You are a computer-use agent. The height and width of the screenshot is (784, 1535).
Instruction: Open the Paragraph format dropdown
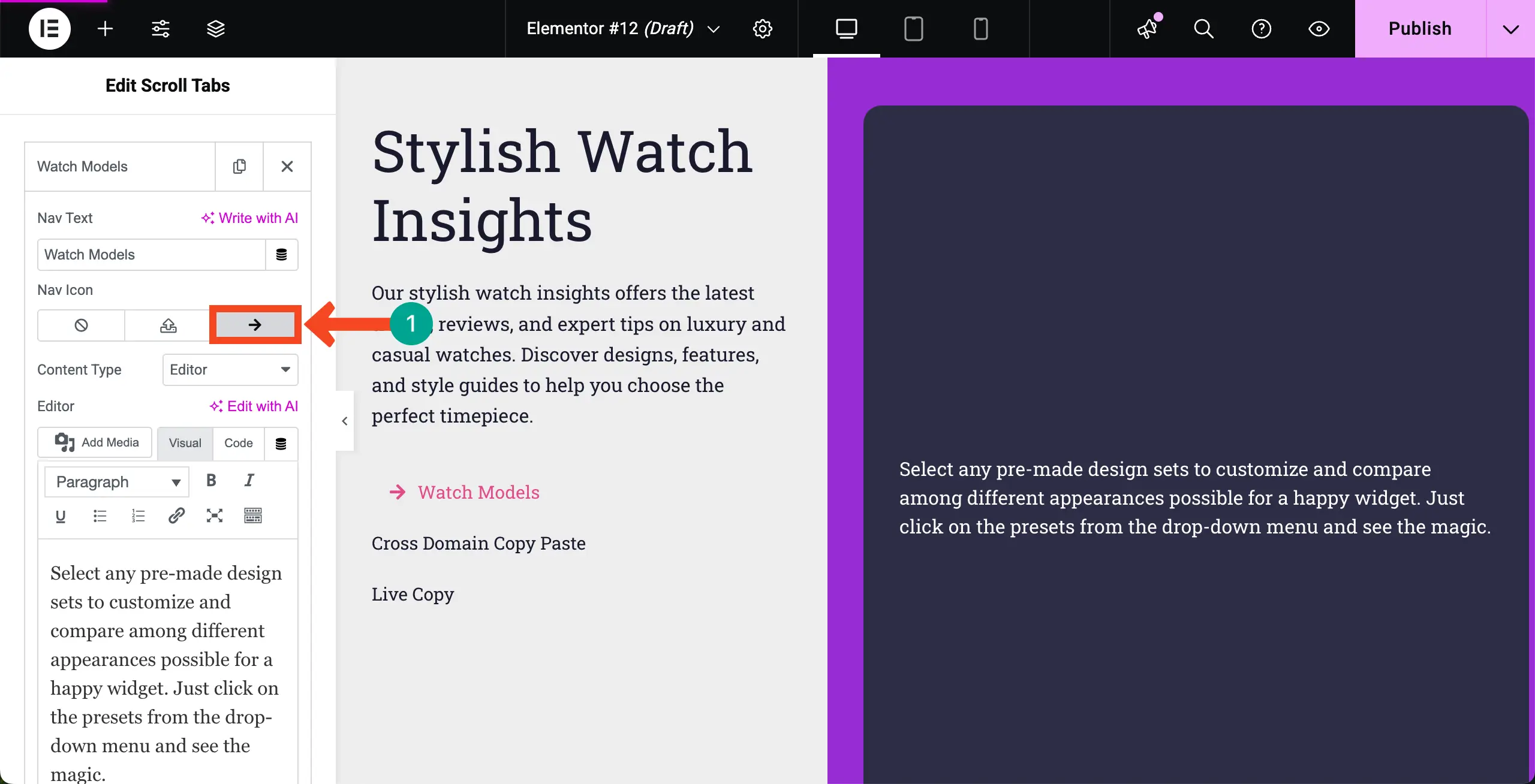coord(117,481)
